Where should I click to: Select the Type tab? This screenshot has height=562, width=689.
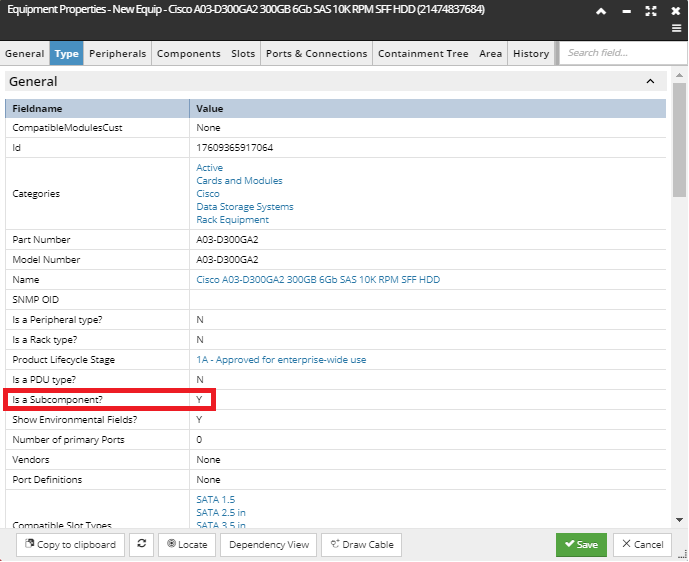(x=66, y=53)
